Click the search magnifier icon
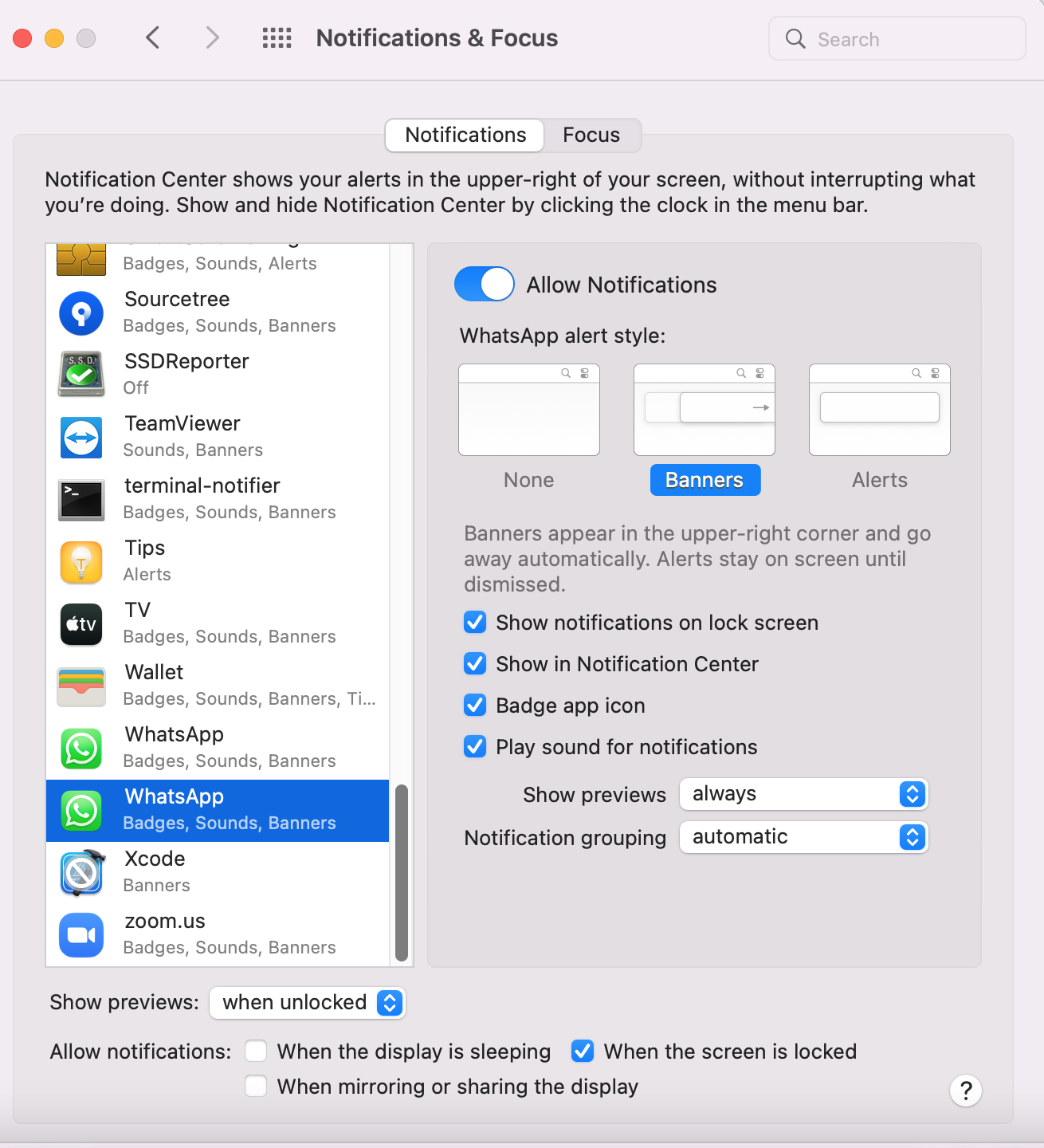 pyautogui.click(x=795, y=38)
